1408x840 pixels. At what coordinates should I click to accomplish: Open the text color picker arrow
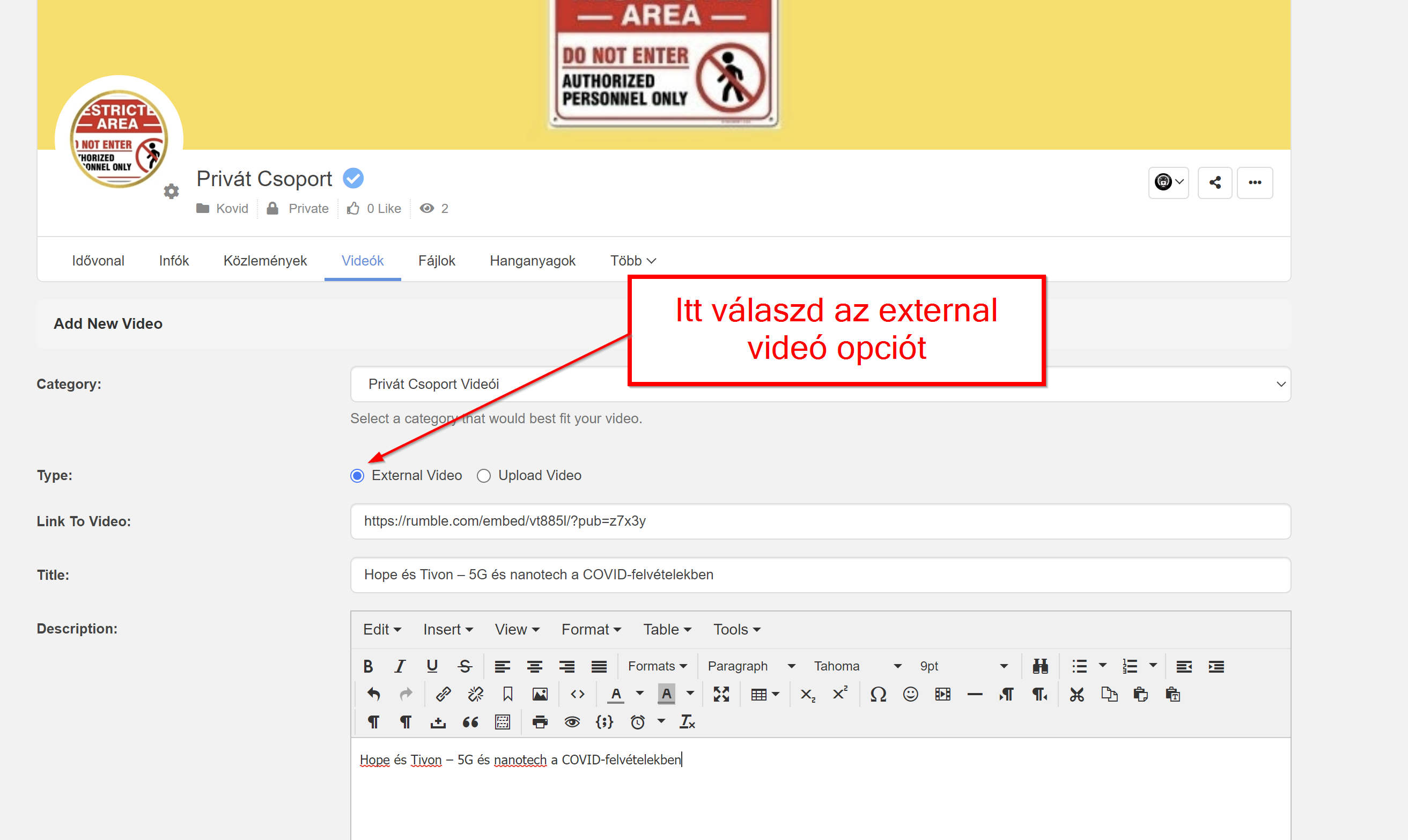pos(639,694)
